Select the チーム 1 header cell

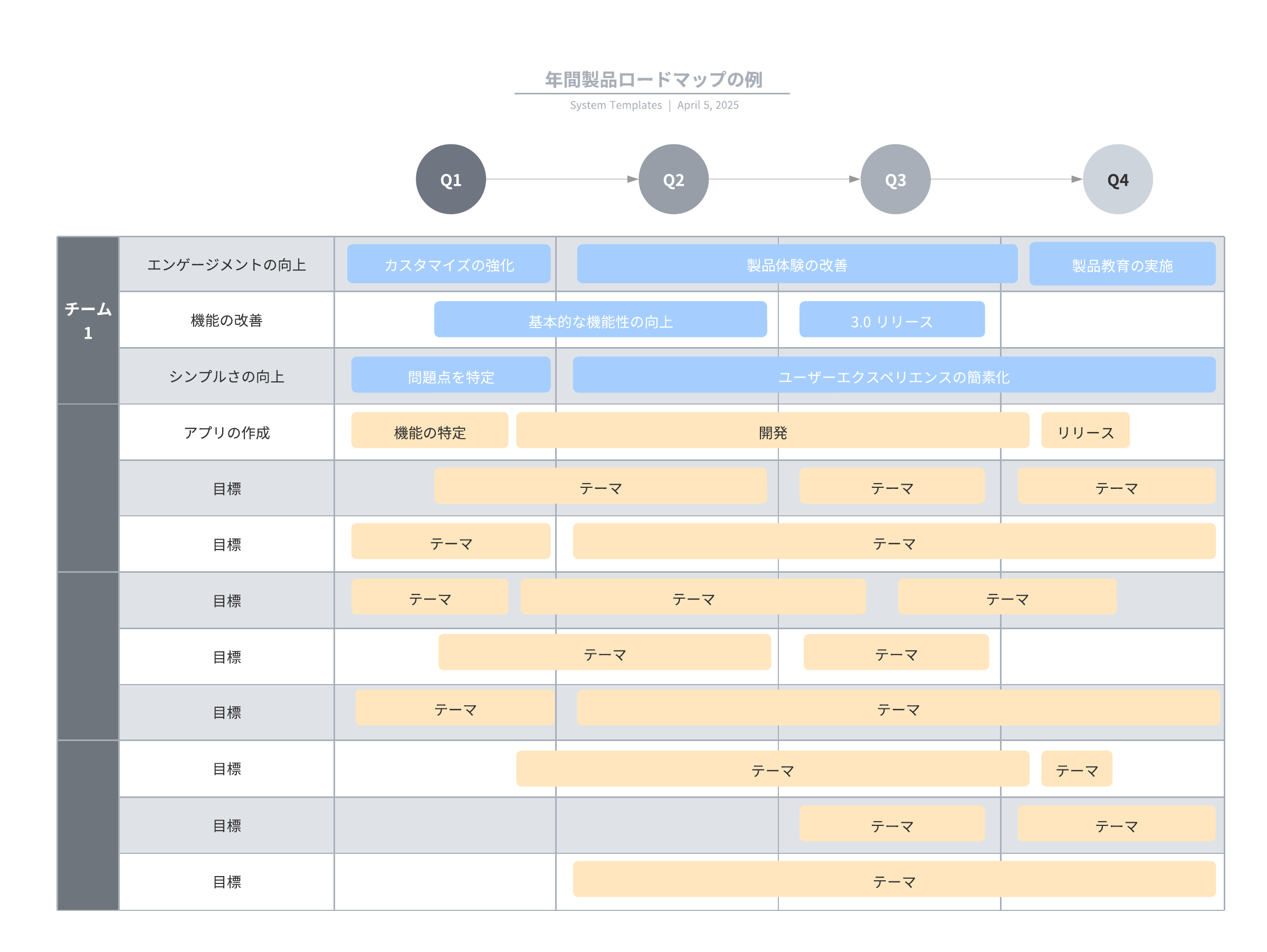click(x=88, y=321)
